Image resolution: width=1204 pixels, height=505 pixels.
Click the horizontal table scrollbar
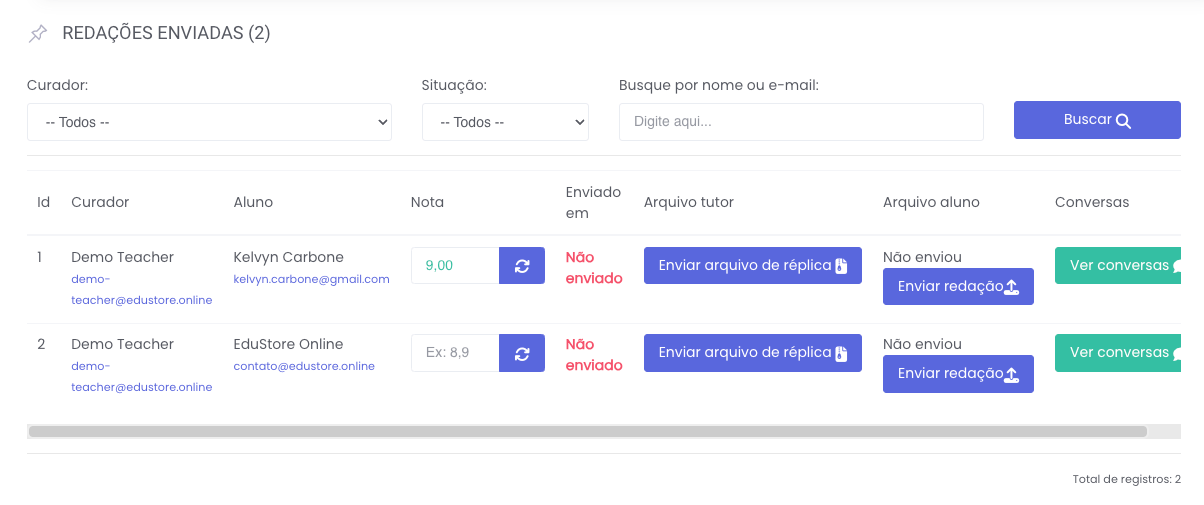(x=588, y=432)
